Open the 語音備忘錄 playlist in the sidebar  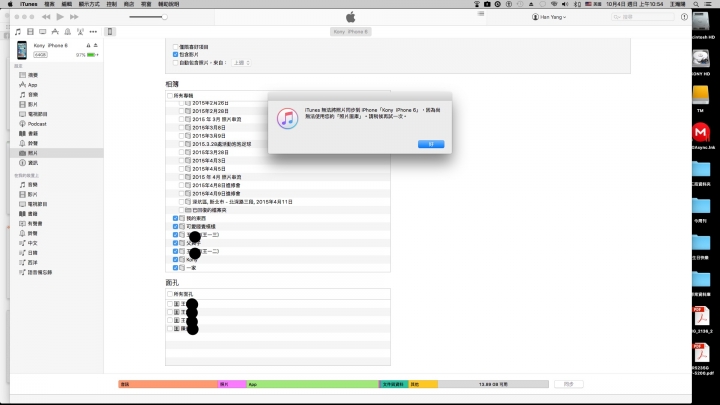click(x=40, y=272)
